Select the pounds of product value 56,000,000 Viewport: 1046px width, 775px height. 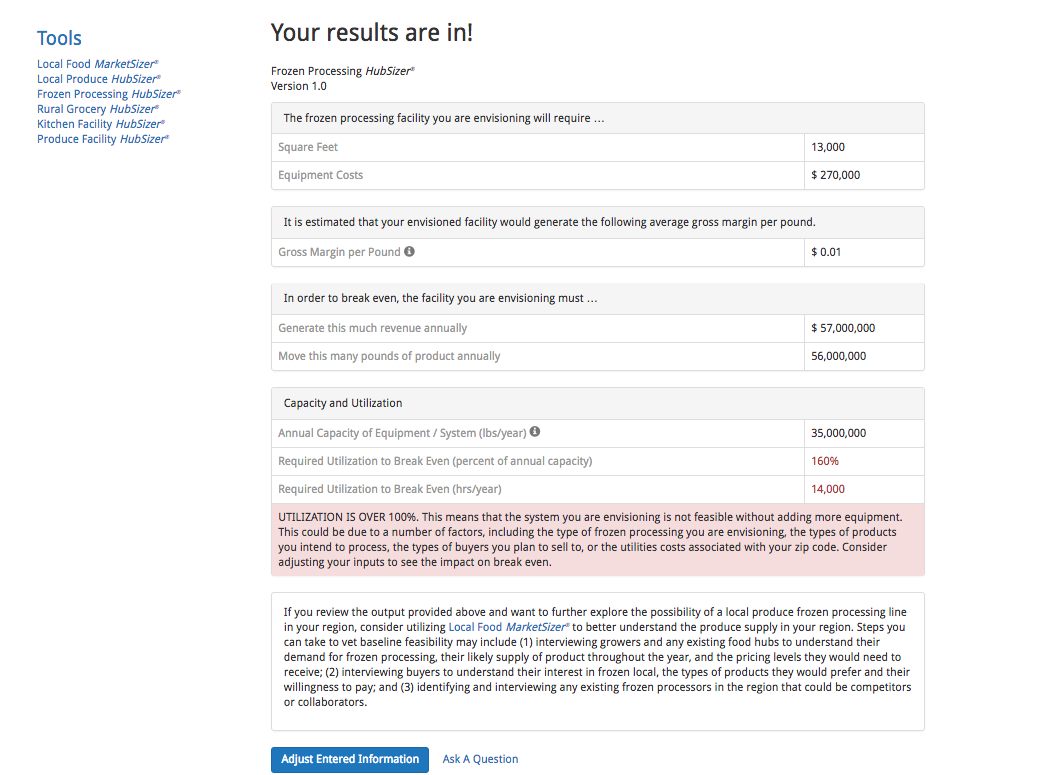click(x=839, y=356)
